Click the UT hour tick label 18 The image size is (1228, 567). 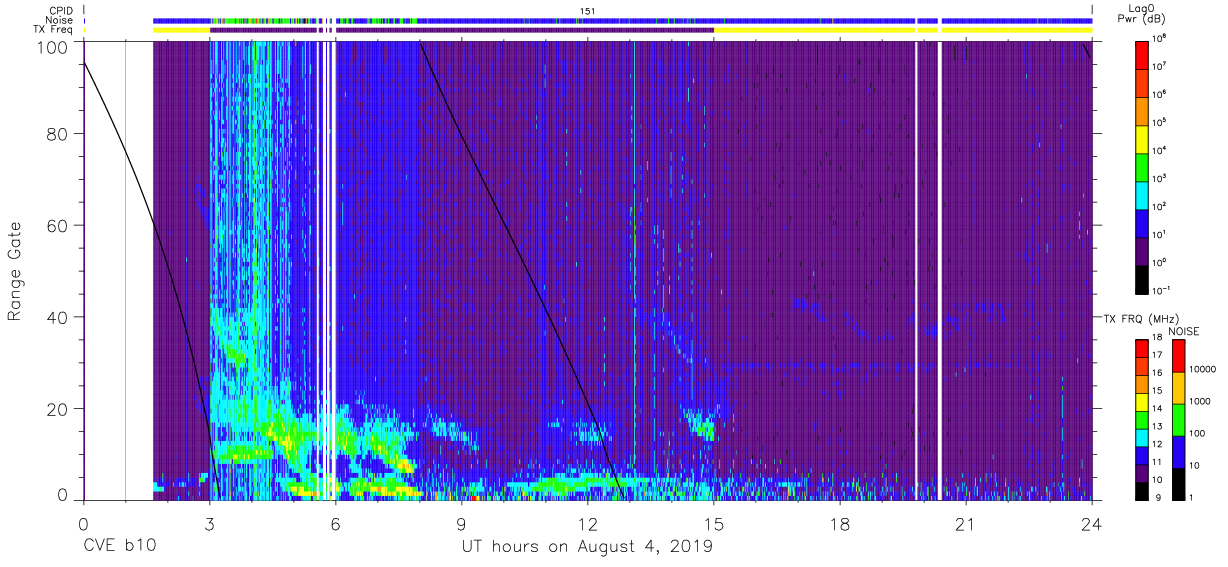pos(840,522)
